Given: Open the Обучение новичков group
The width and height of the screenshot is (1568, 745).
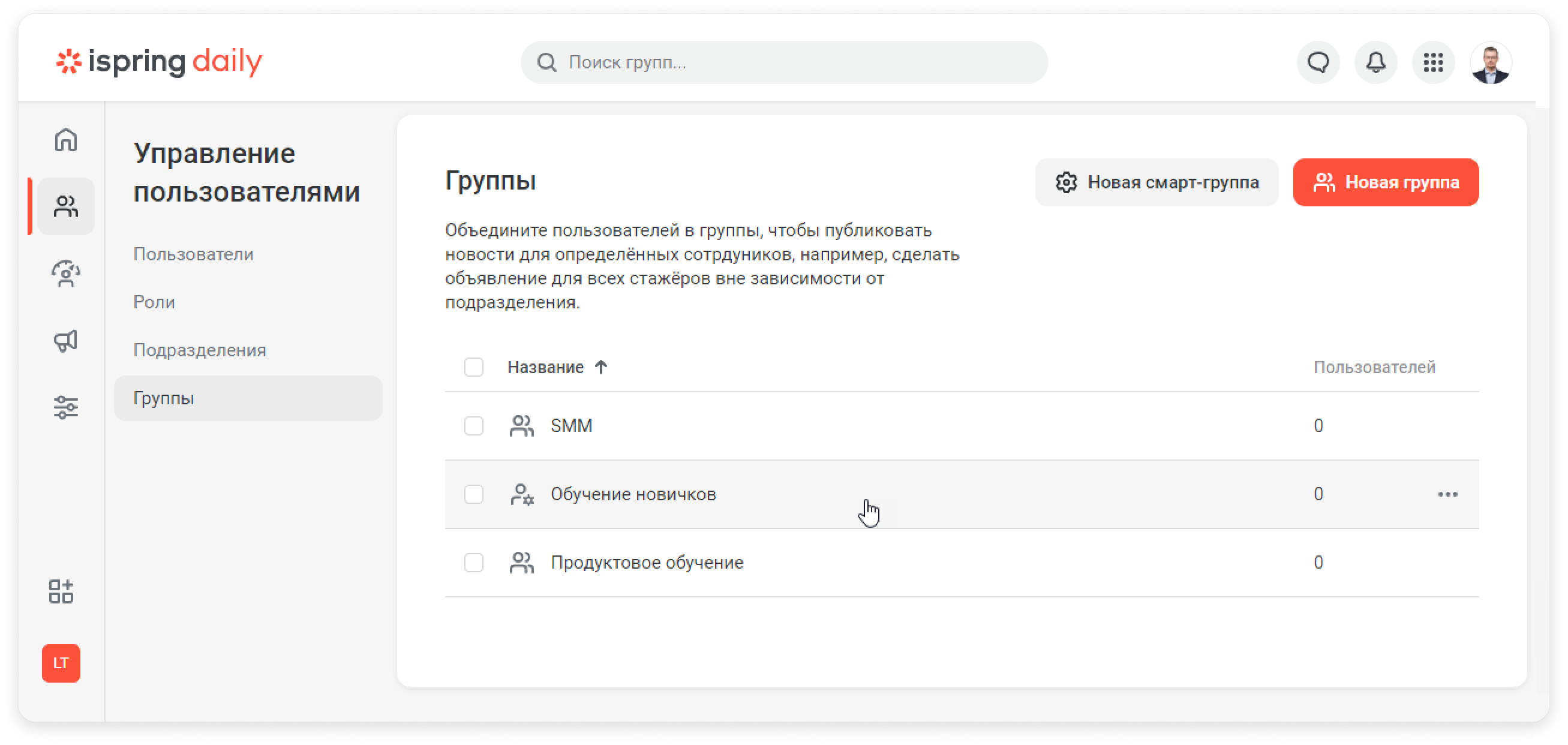Looking at the screenshot, I should pyautogui.click(x=633, y=494).
